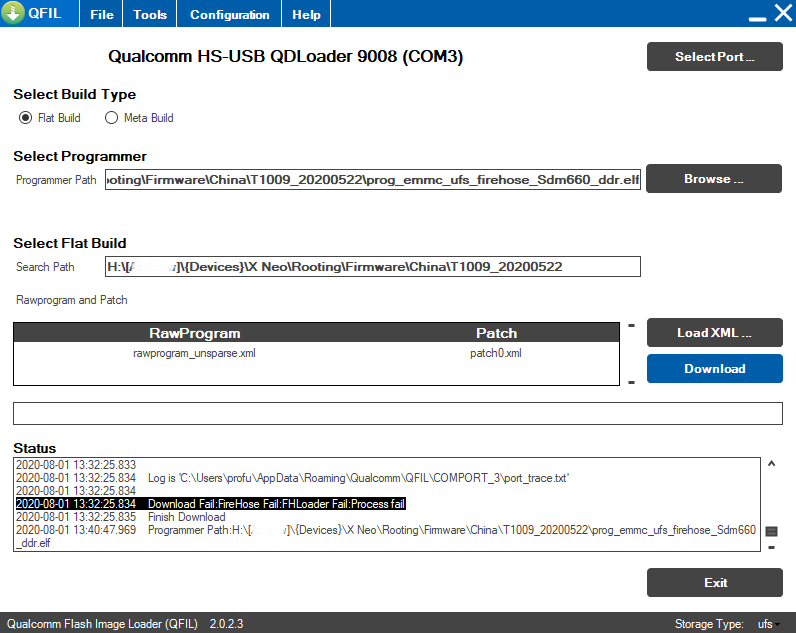This screenshot has width=796, height=633.
Task: Open the Storage Type ufs dropdown
Action: tap(768, 624)
